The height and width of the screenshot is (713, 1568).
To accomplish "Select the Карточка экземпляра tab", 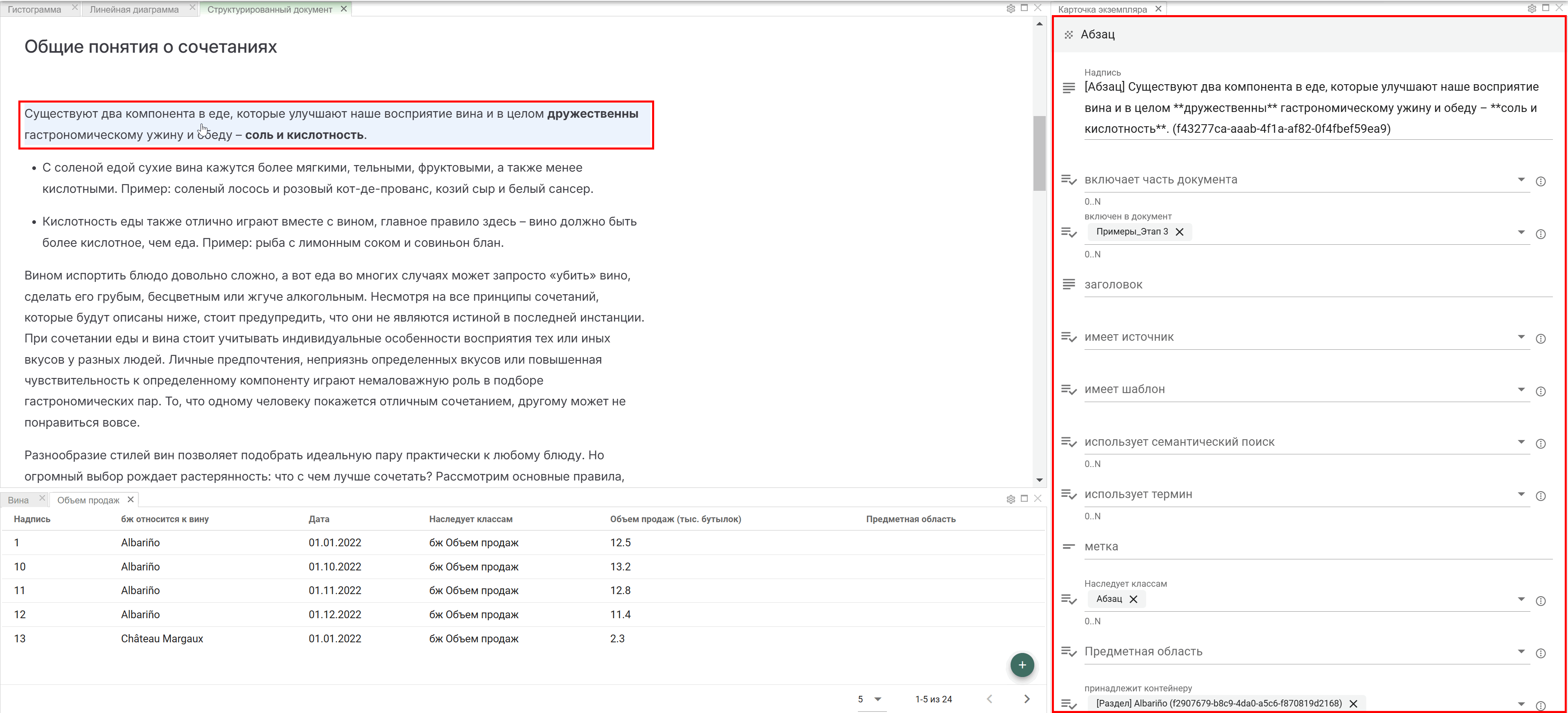I will click(x=1102, y=9).
